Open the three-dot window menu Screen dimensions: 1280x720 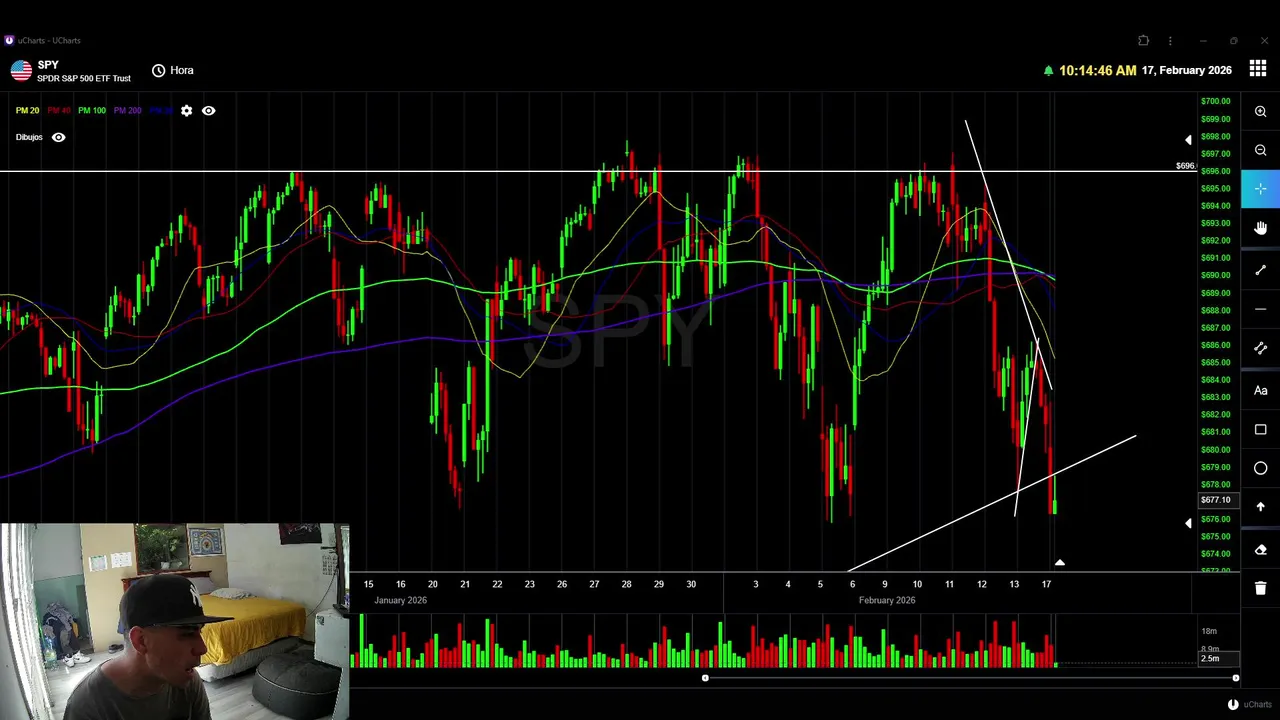(x=1170, y=41)
